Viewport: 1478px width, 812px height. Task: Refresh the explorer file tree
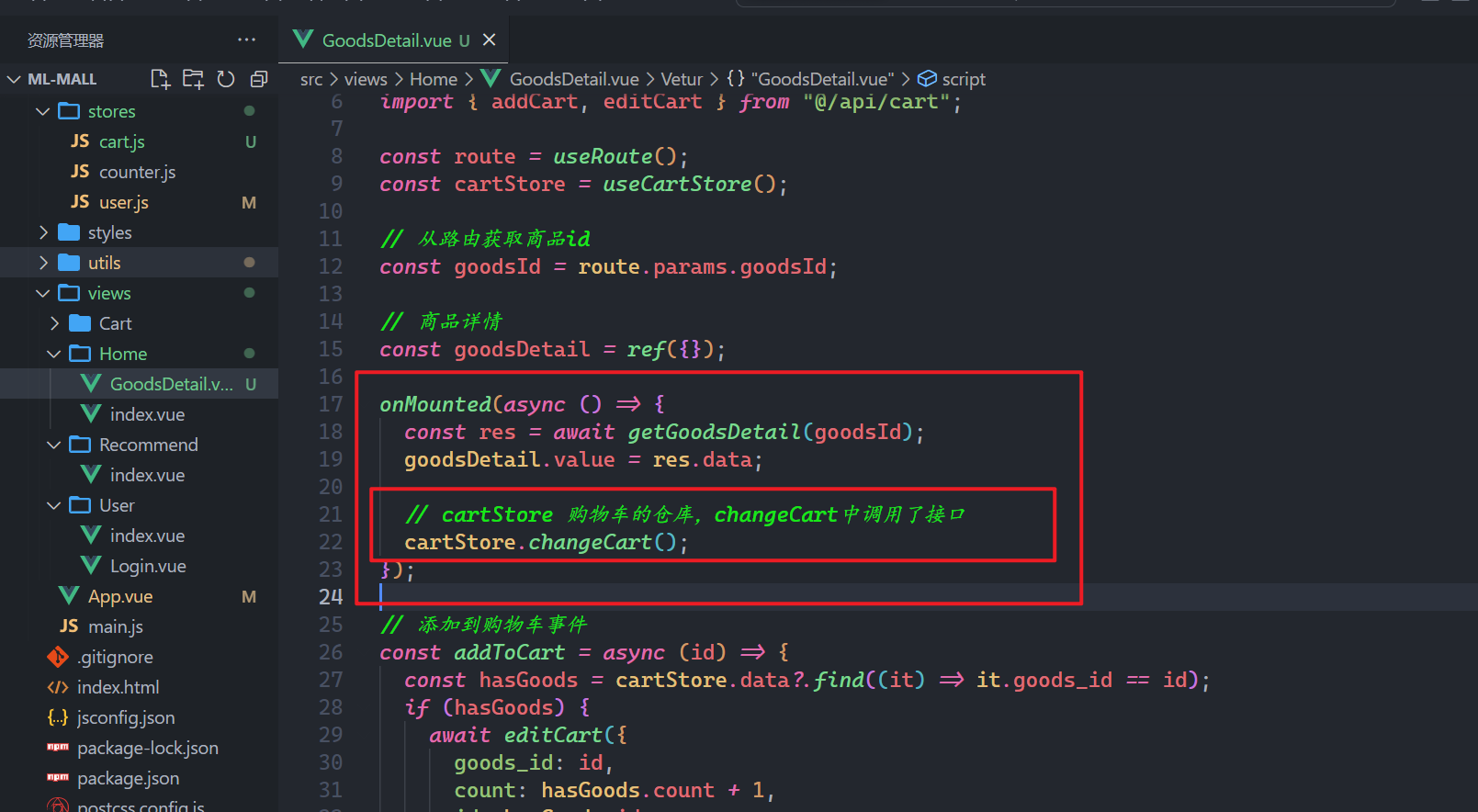coord(226,79)
